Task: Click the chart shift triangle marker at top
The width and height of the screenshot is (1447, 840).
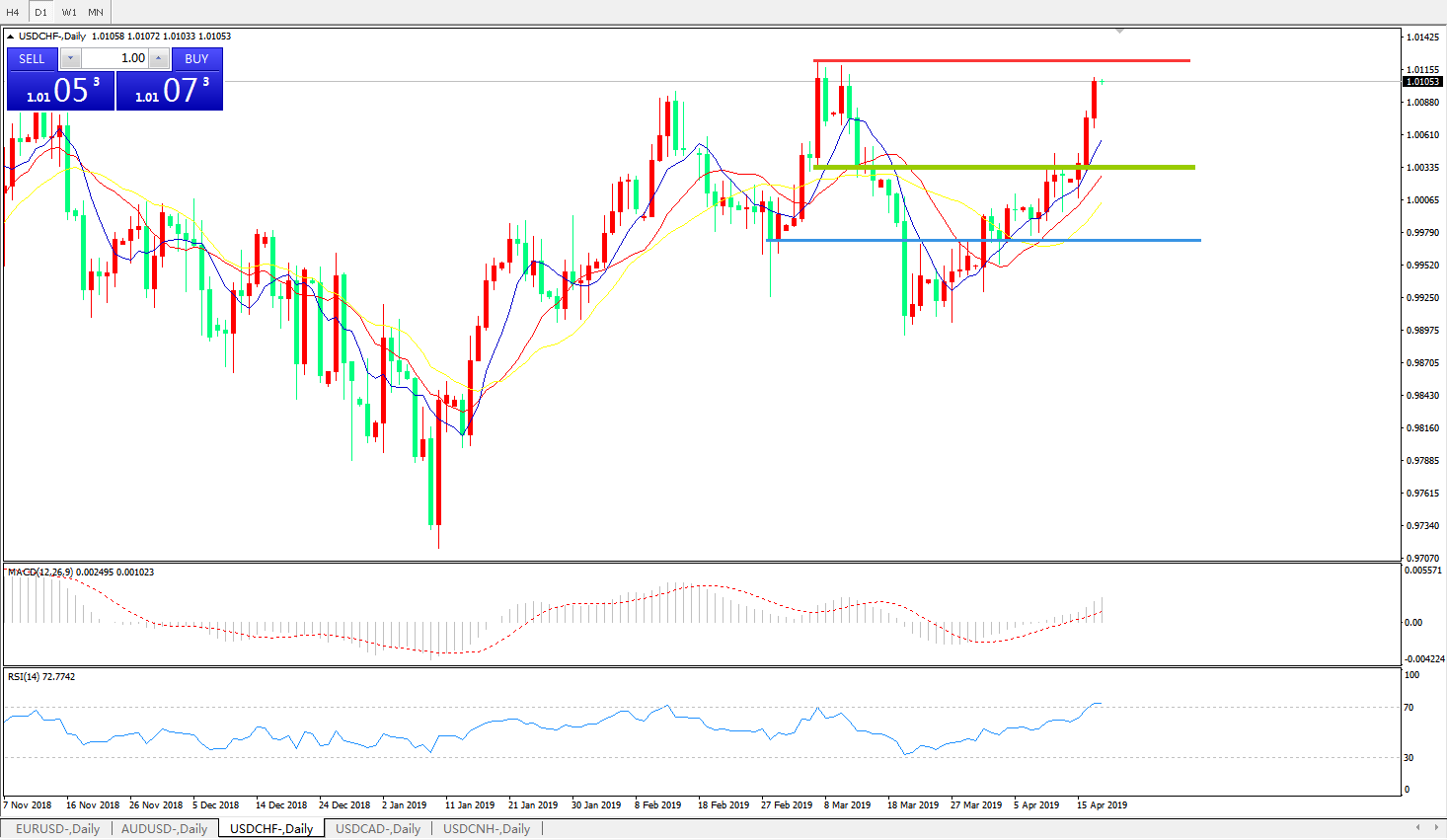Action: pyautogui.click(x=1119, y=32)
